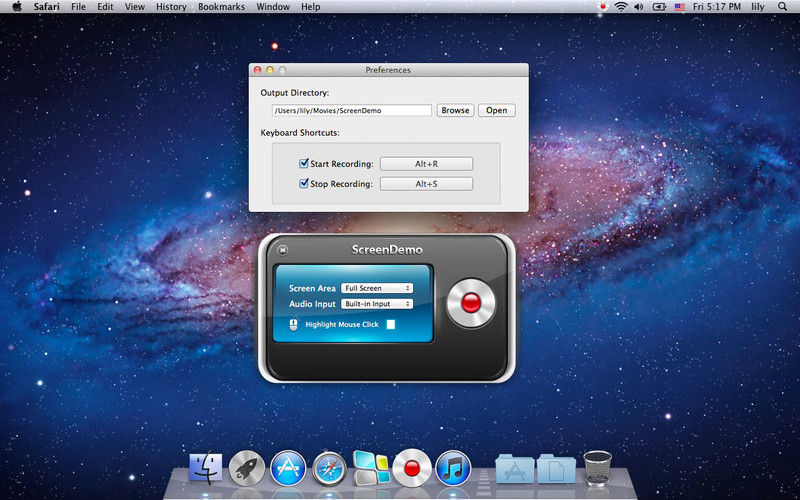Screen dimensions: 800x500
Task: Toggle the Stop Recording shortcut checkbox
Action: [x=304, y=183]
